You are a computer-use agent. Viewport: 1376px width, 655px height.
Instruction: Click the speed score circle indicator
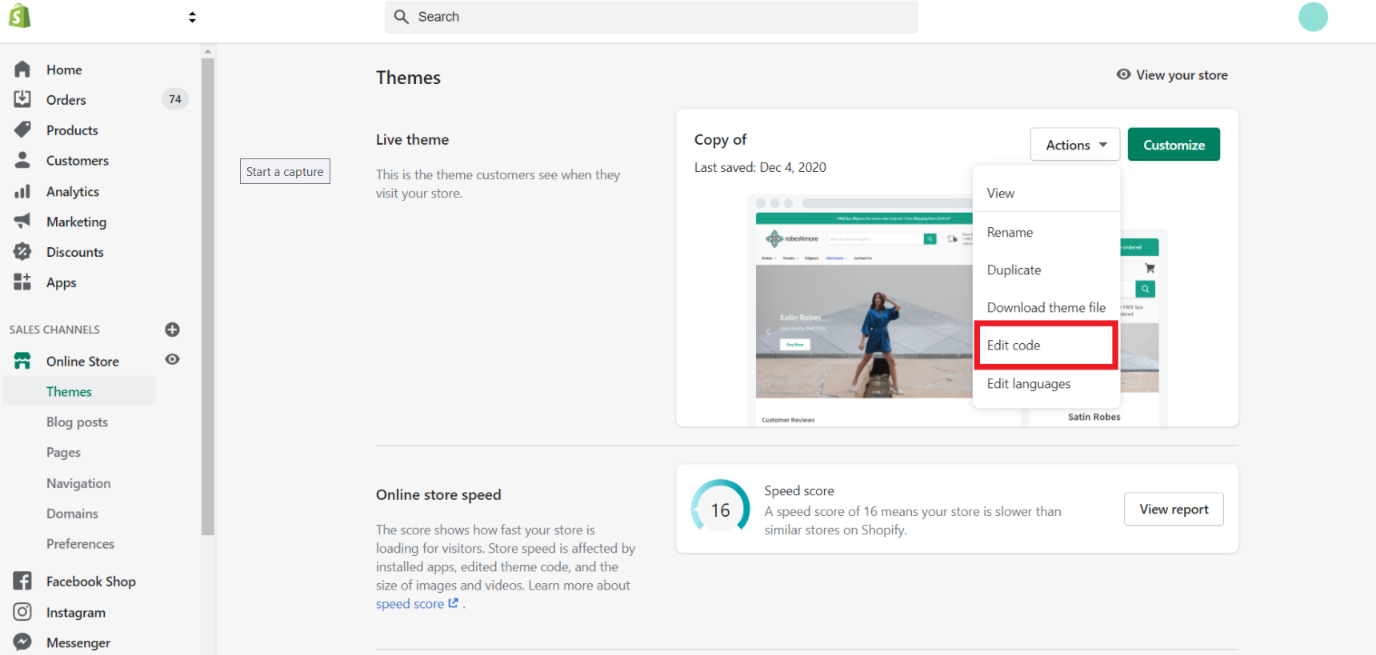pyautogui.click(x=720, y=508)
